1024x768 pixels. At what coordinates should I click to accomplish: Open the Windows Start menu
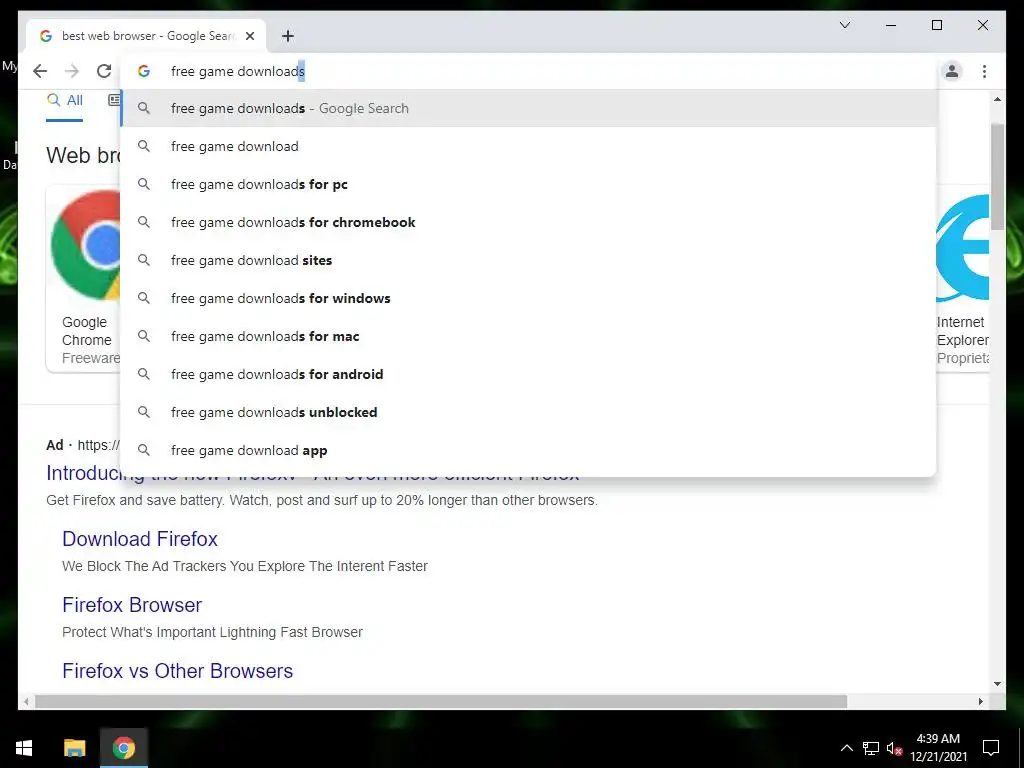pyautogui.click(x=24, y=748)
